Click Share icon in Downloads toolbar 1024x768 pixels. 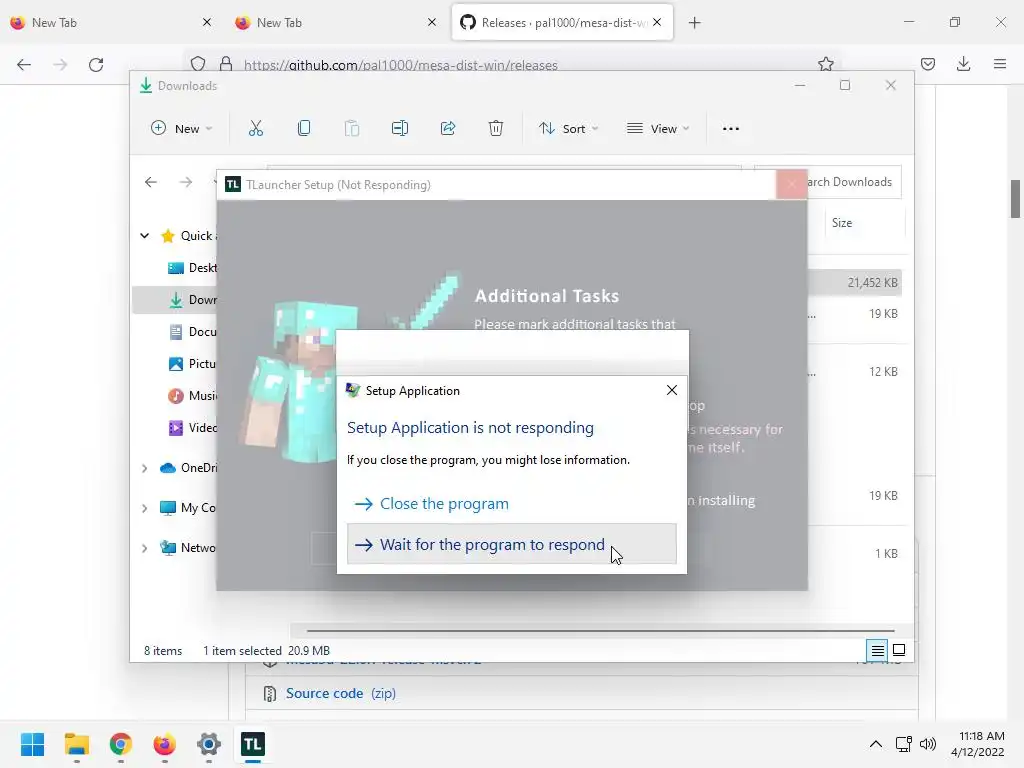tap(448, 129)
